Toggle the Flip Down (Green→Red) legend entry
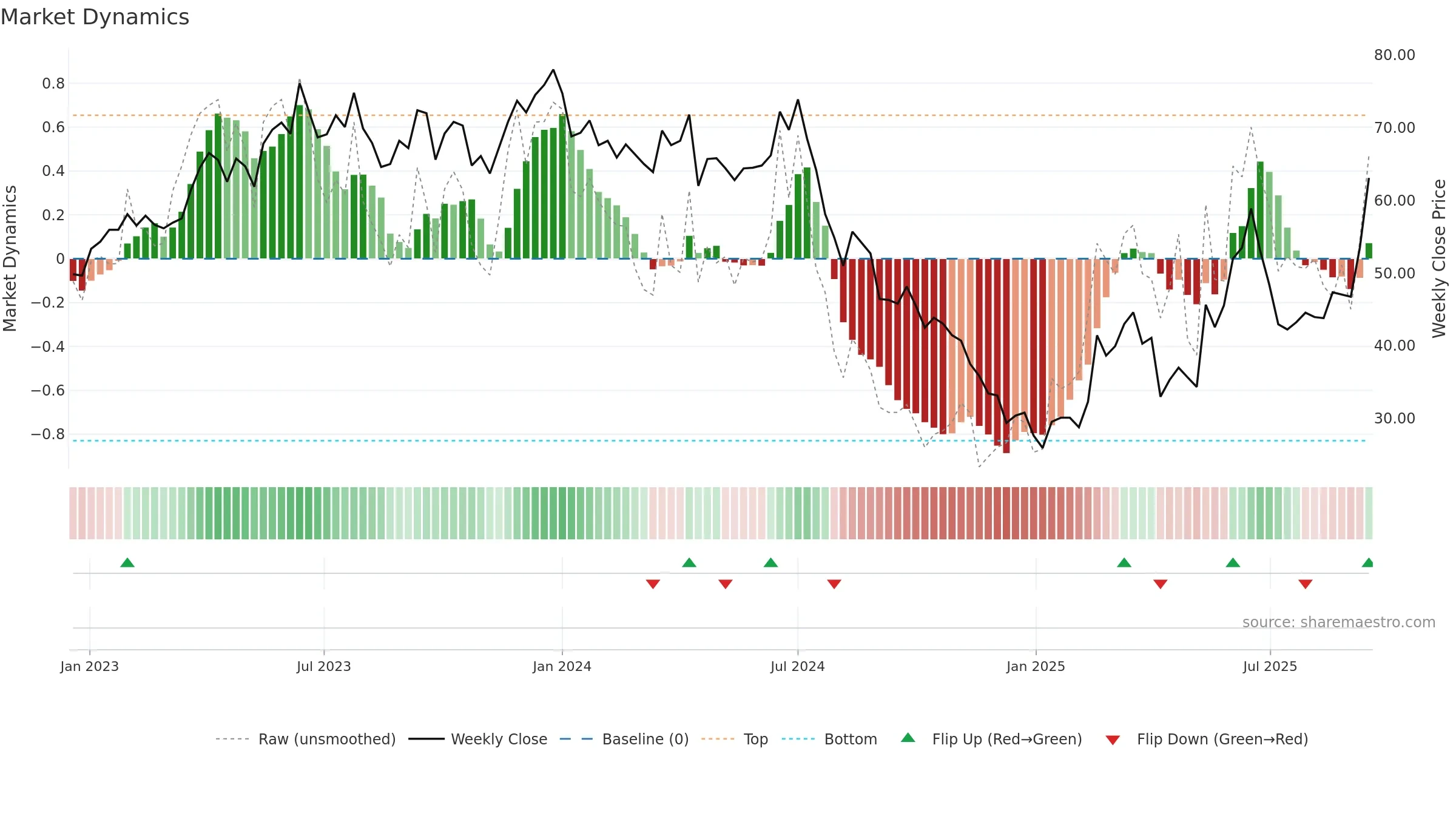 coord(1207,739)
